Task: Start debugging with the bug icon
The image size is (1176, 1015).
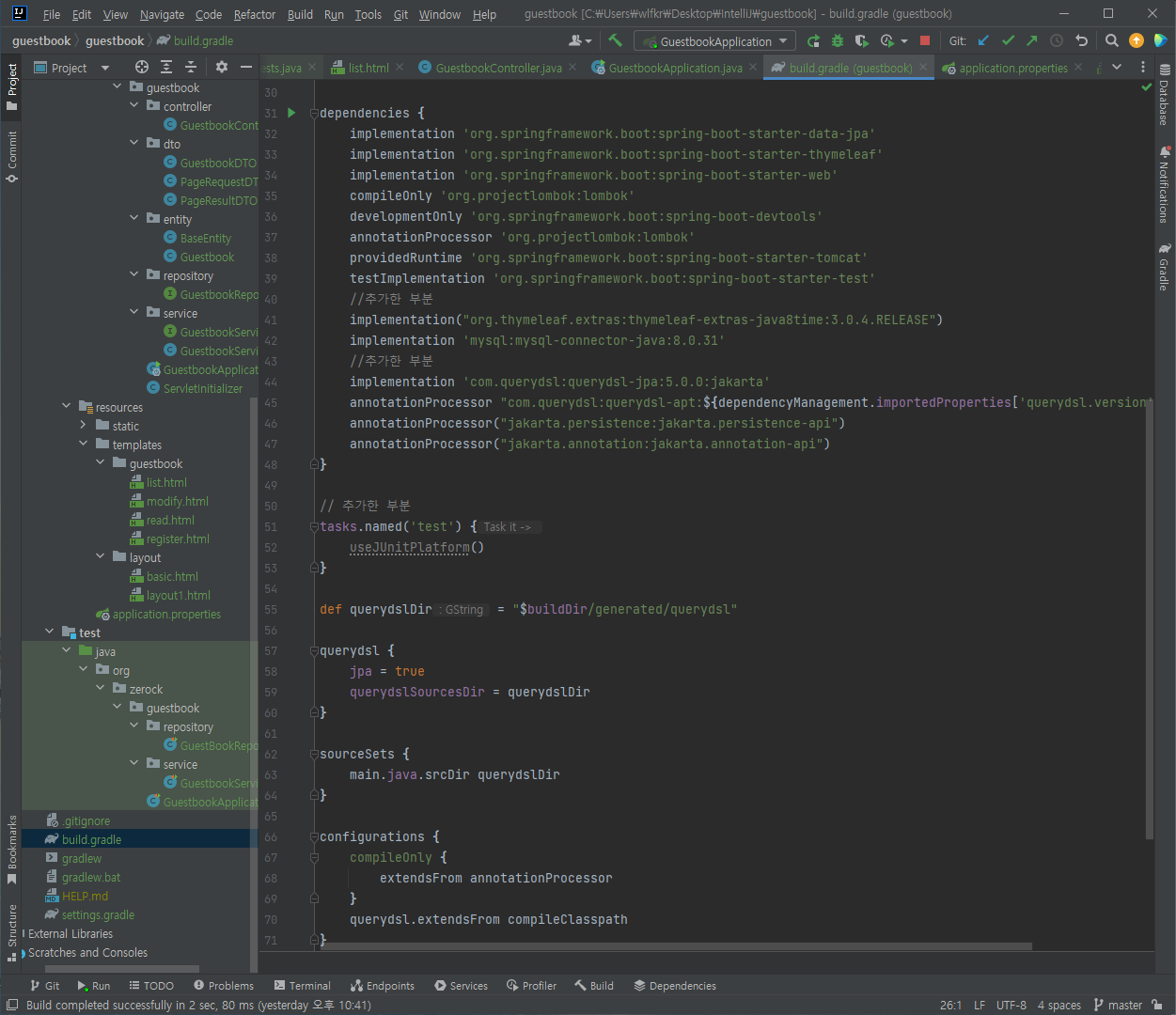Action: click(838, 40)
